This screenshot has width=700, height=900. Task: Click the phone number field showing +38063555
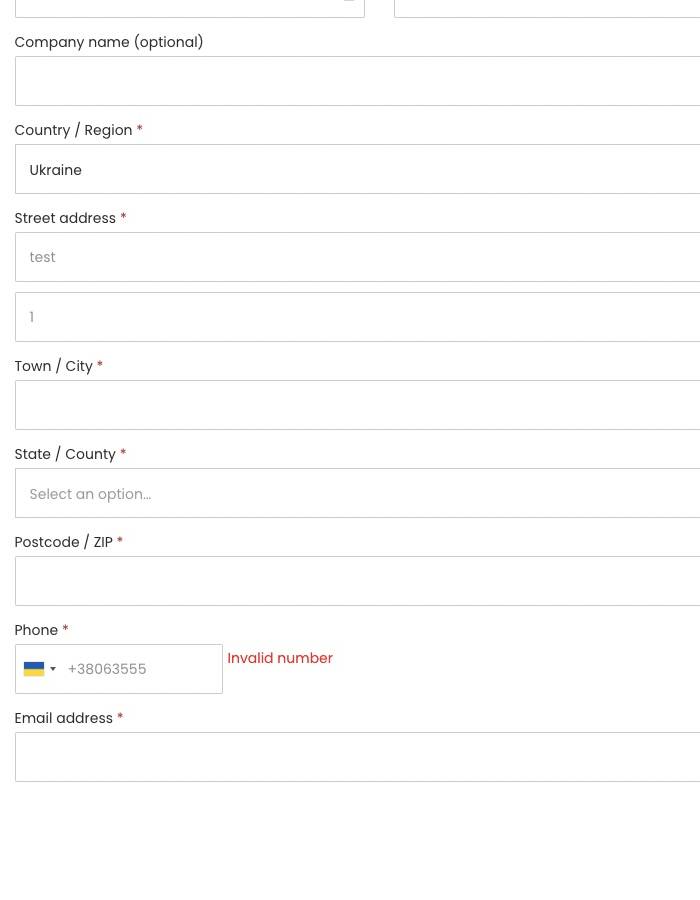[x=140, y=669]
